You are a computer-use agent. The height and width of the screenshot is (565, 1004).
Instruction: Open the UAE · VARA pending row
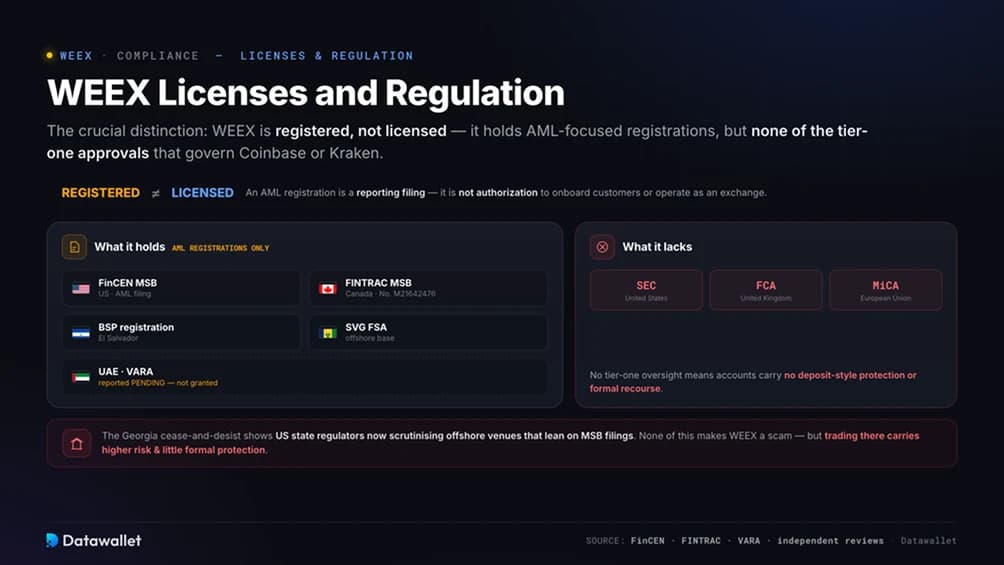[x=305, y=376]
